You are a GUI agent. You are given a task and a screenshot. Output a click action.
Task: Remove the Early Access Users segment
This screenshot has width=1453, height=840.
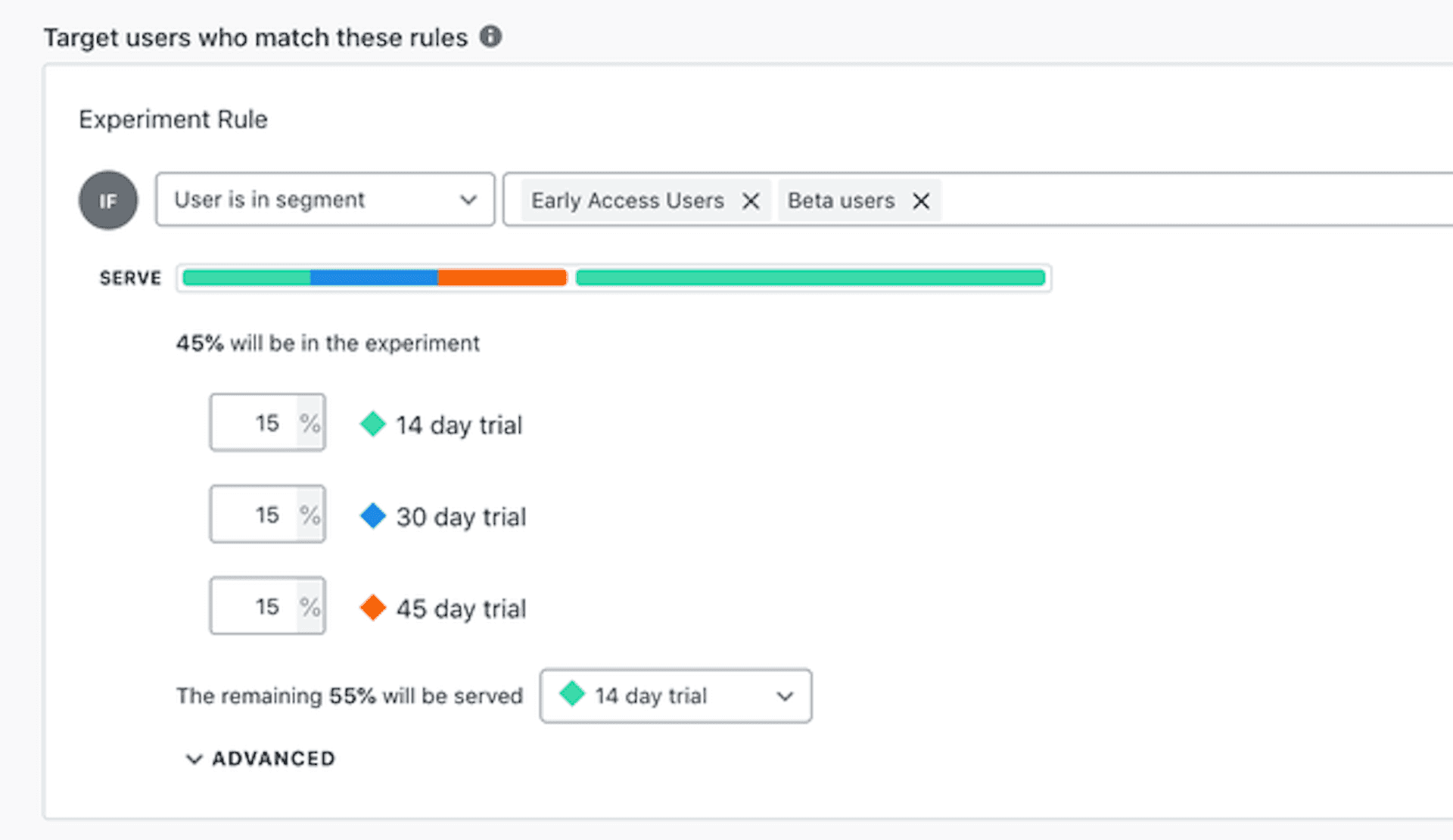pos(750,201)
